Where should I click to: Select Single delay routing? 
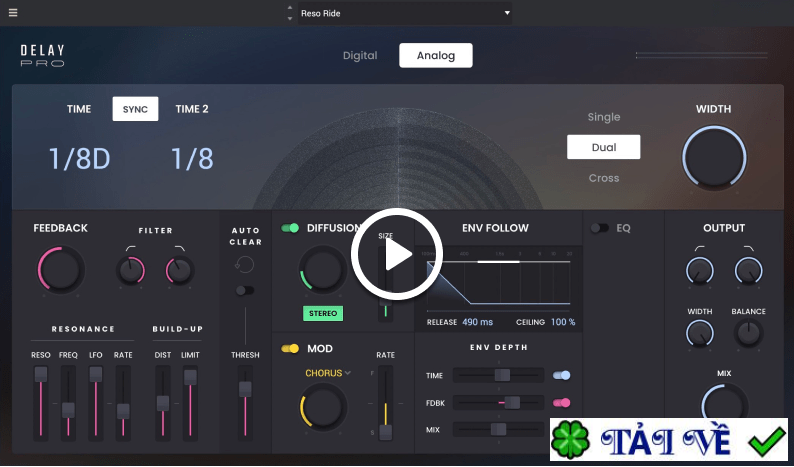point(604,117)
